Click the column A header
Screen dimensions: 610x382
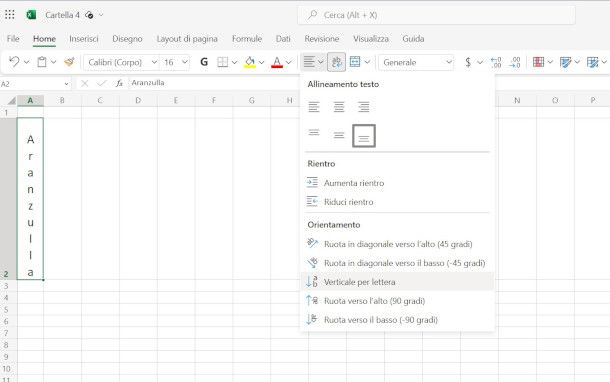click(x=30, y=100)
